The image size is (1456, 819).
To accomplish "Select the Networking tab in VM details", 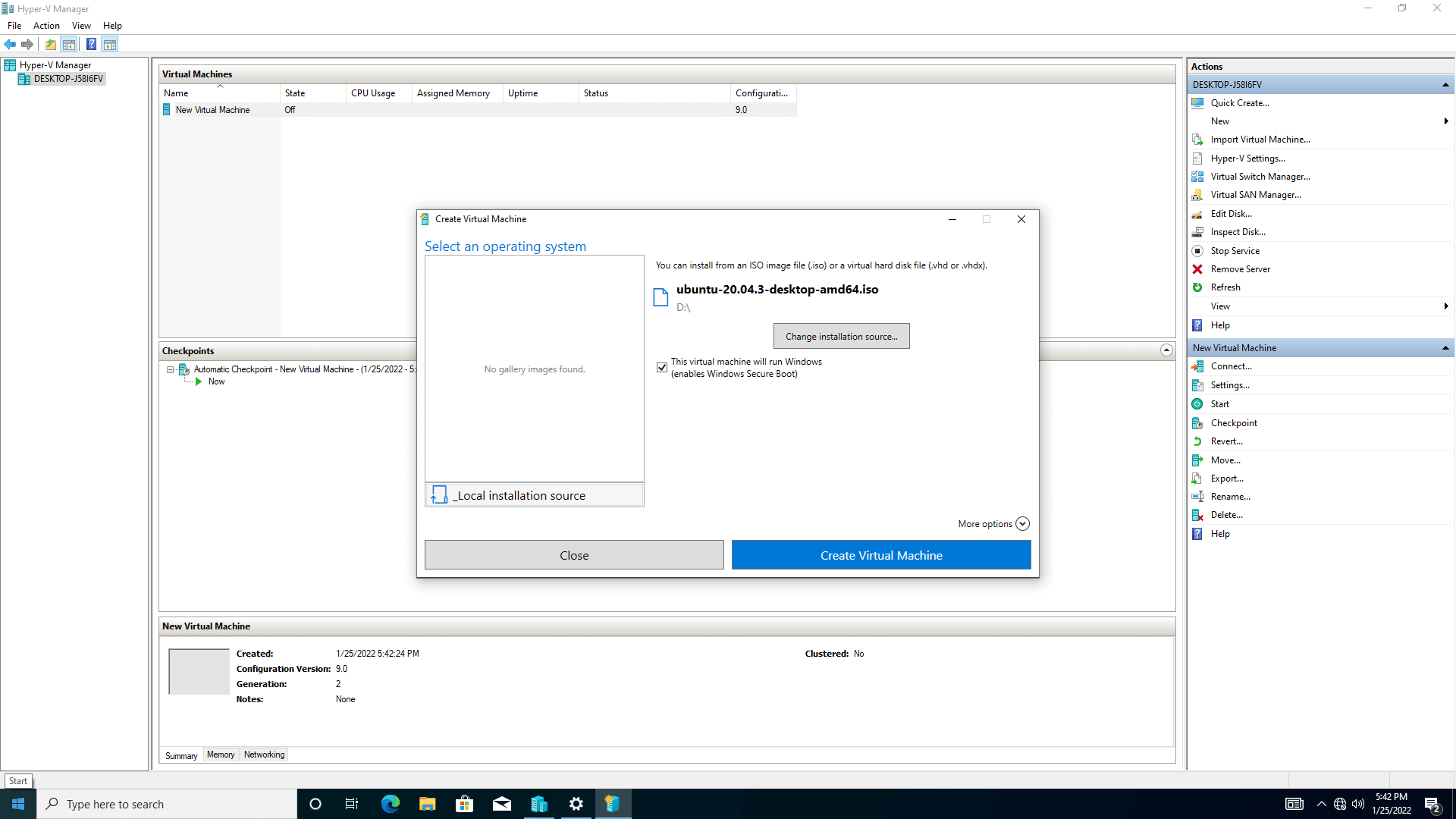I will (263, 754).
